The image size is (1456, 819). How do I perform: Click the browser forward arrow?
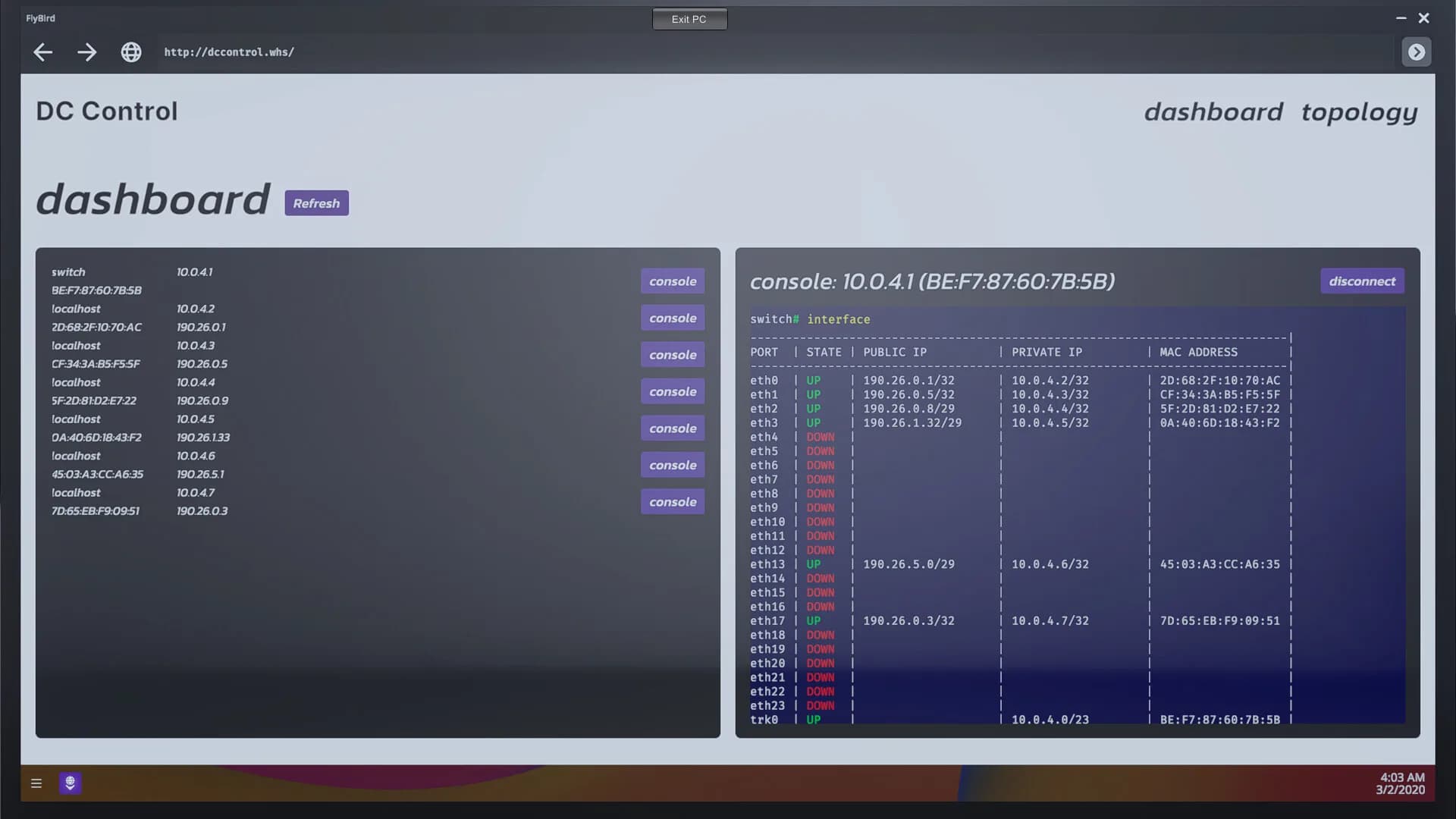coord(87,52)
